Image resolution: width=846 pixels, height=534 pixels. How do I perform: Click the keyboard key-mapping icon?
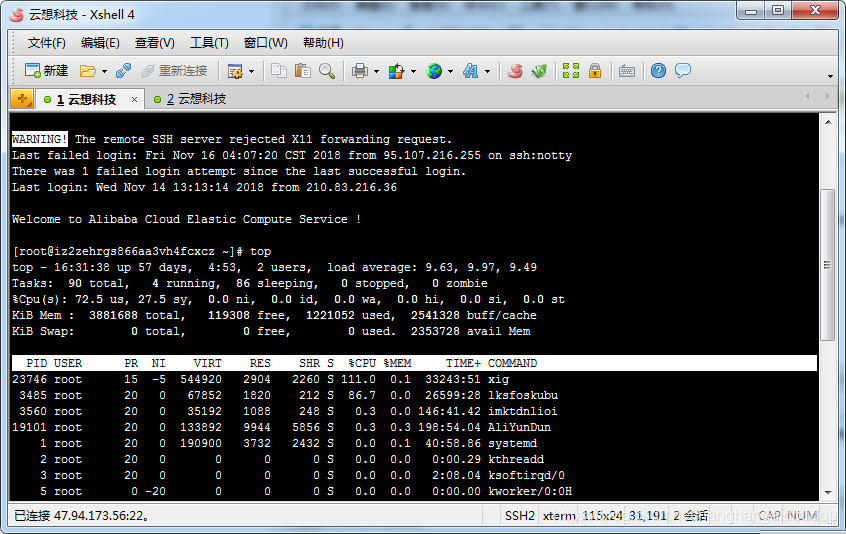tap(626, 71)
